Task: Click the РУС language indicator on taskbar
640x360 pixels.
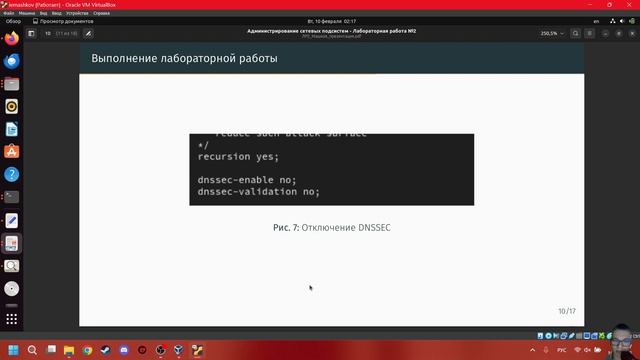Action: click(562, 350)
